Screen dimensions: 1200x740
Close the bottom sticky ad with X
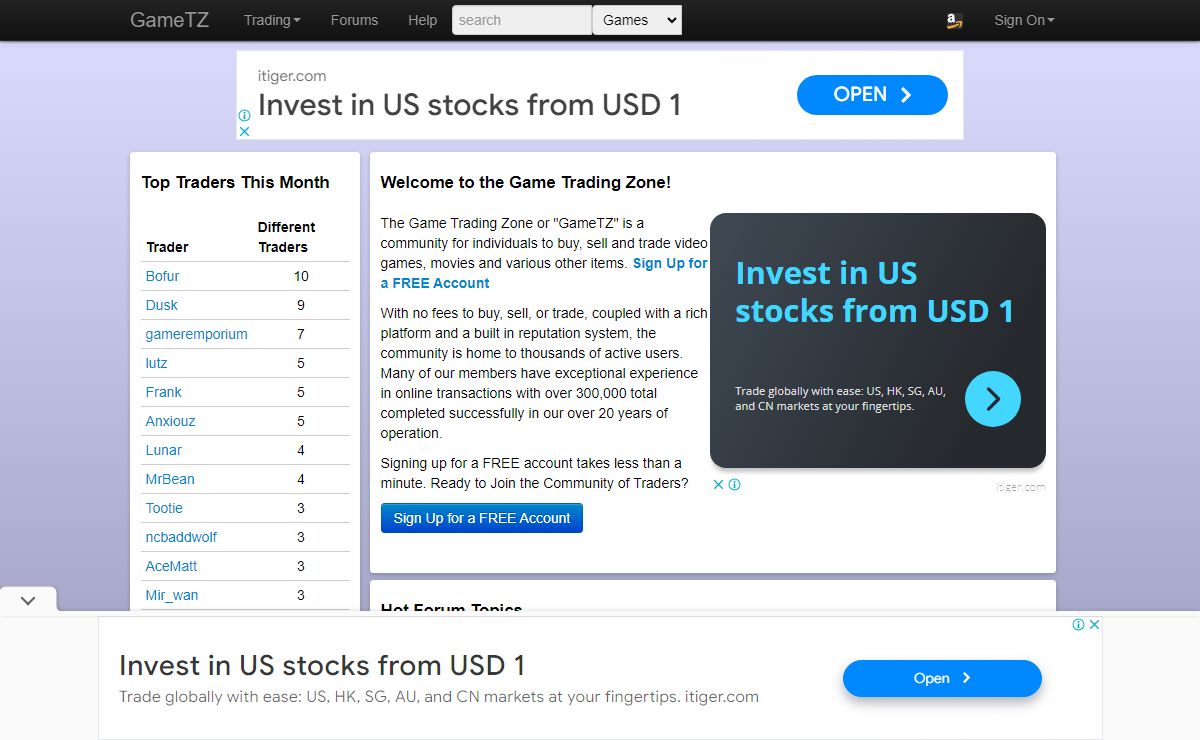(1094, 624)
